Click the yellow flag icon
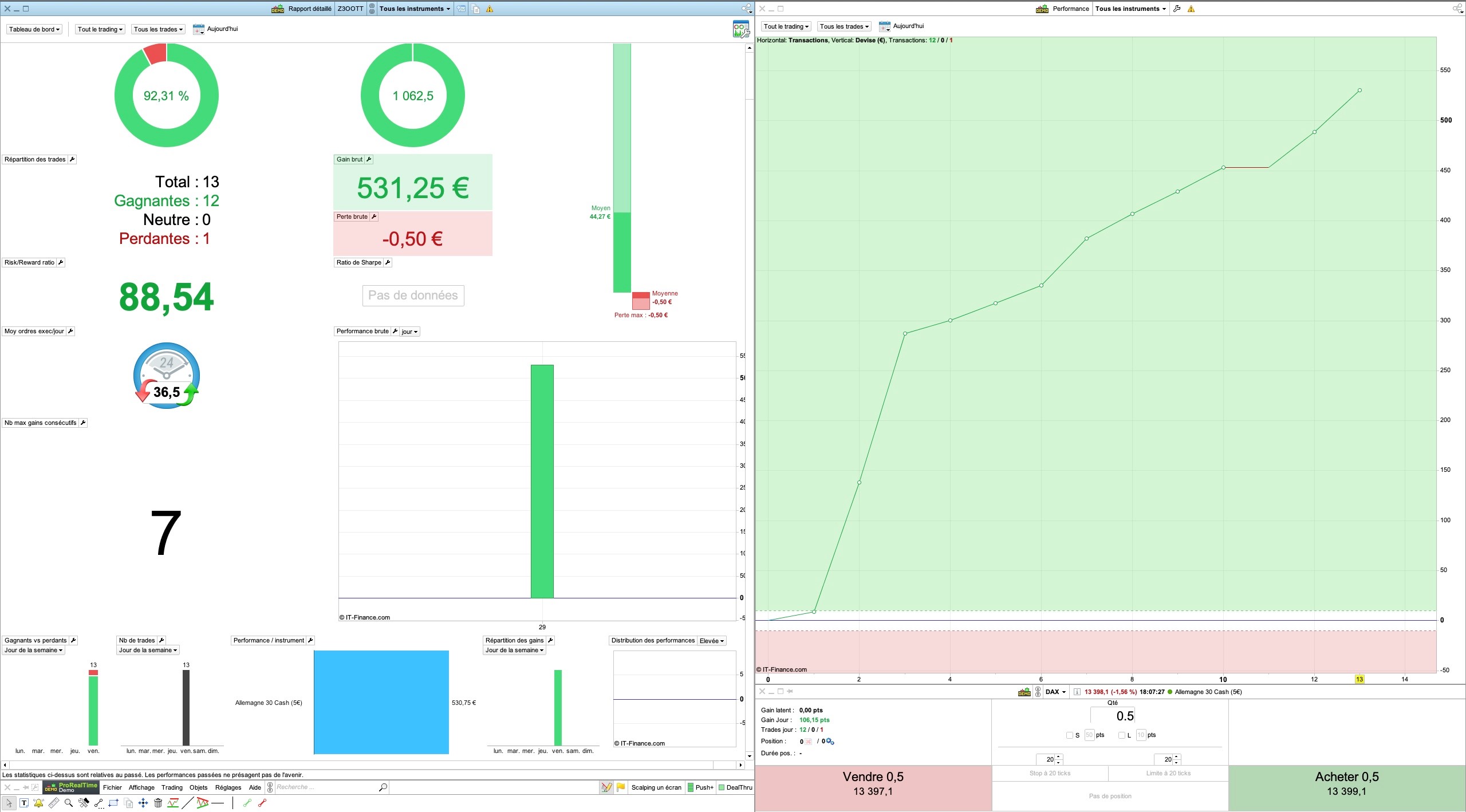Screen dimensions: 1466x812 point(620,787)
